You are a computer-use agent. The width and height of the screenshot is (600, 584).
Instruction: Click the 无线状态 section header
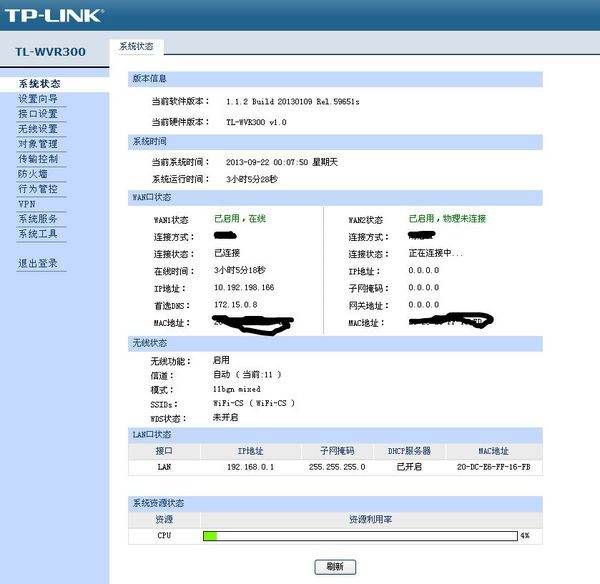[x=335, y=343]
